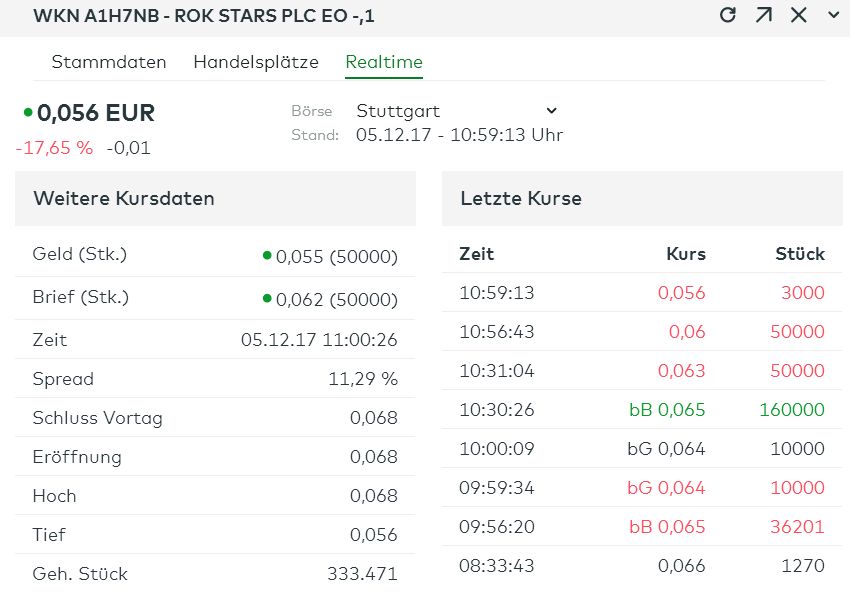Click the Stück column header
This screenshot has height=597, width=850.
[800, 254]
